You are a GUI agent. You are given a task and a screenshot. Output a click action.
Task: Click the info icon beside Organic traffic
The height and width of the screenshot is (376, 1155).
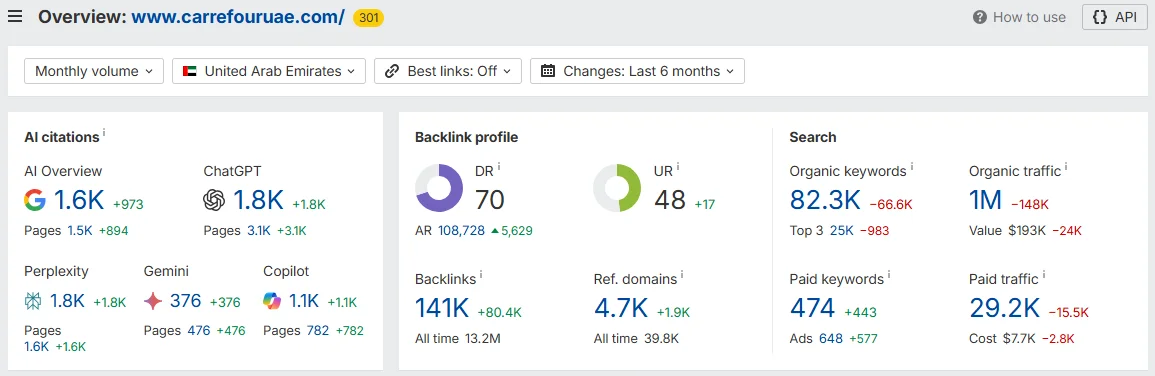(1066, 167)
